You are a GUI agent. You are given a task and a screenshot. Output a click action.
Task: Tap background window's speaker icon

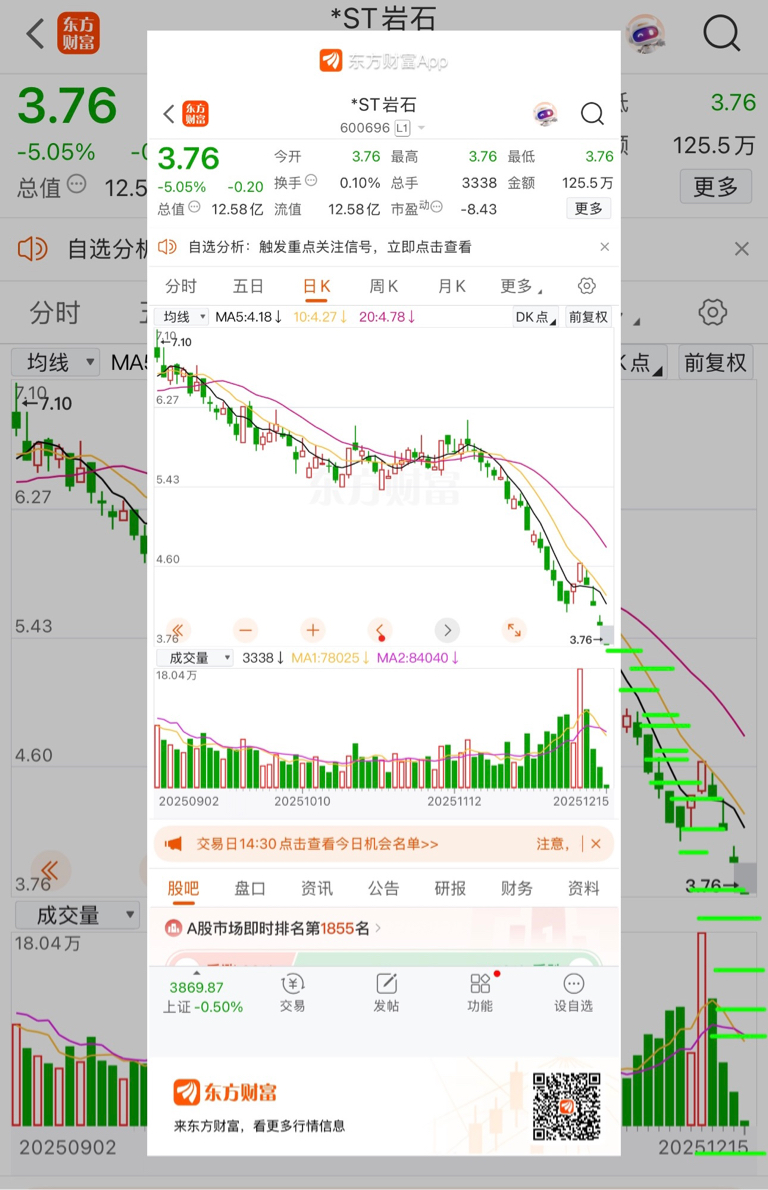[x=33, y=248]
